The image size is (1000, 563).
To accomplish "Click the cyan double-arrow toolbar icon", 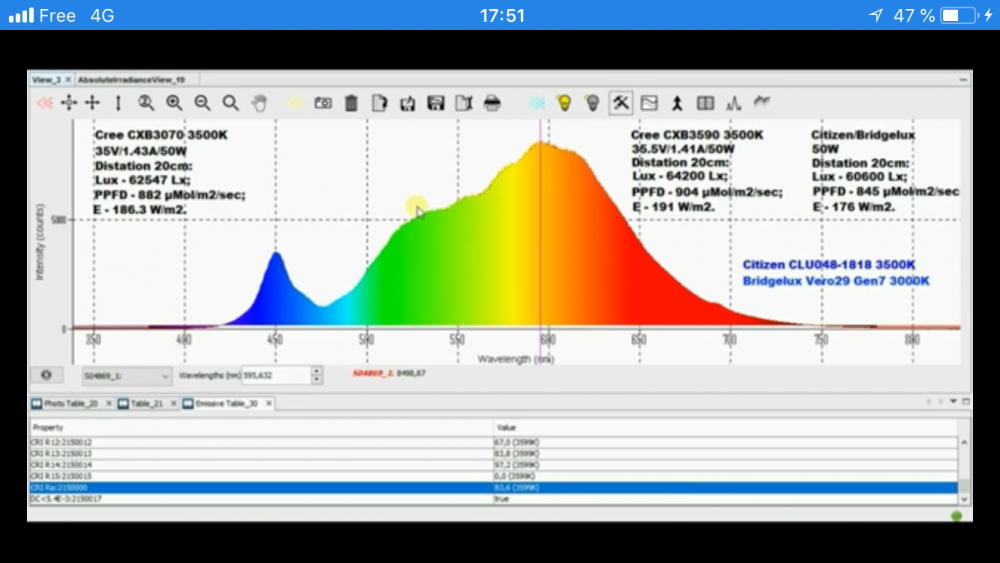I will point(537,103).
